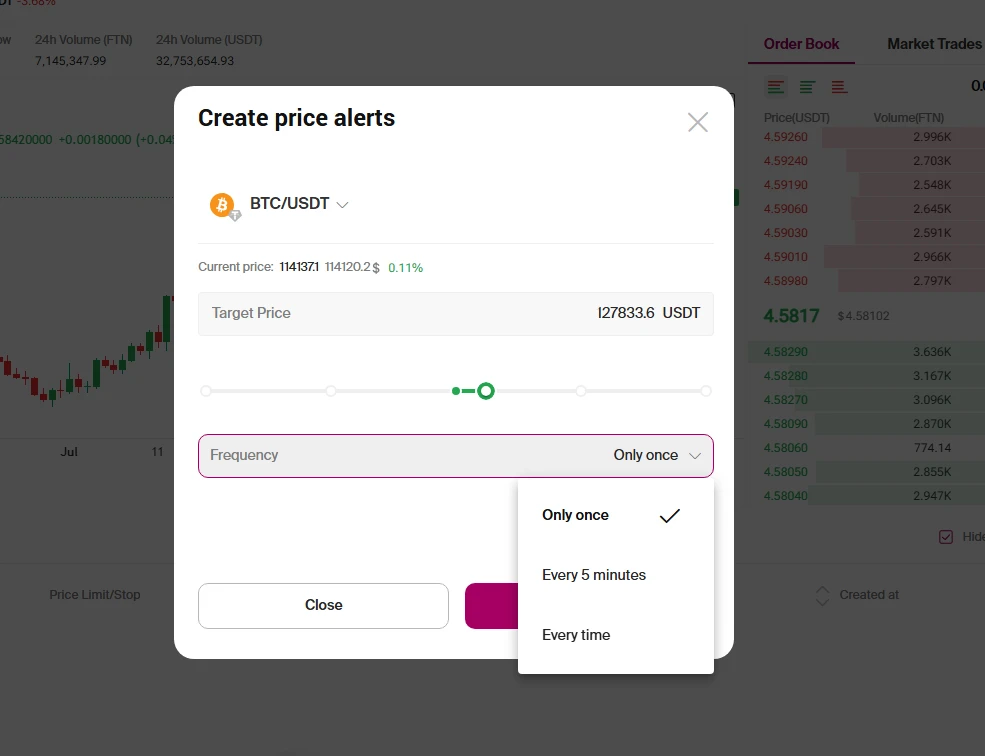Switch to the Market Trades tab
Viewport: 985px width, 756px height.
click(934, 44)
